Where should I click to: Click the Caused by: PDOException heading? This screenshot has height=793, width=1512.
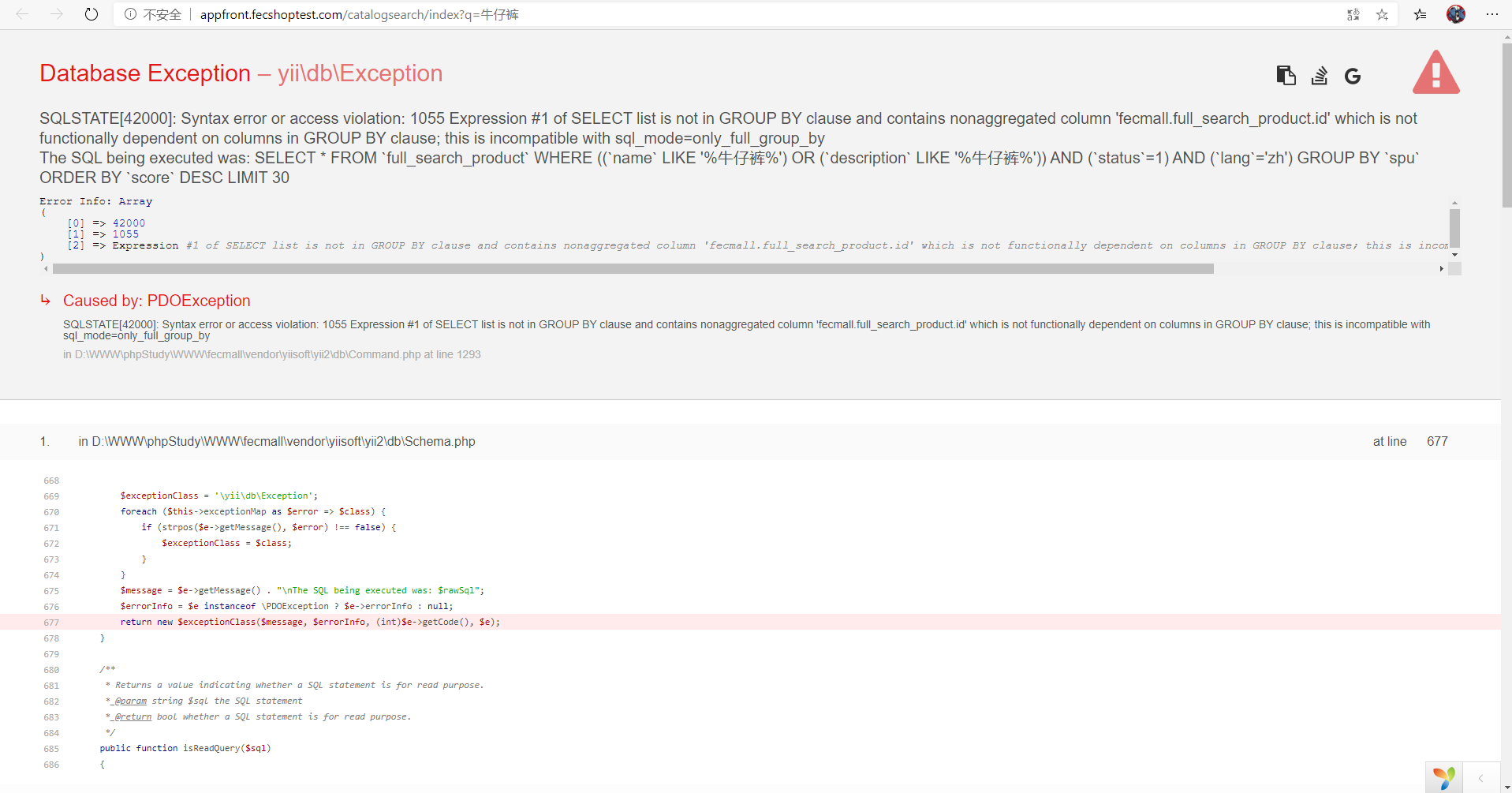pyautogui.click(x=156, y=301)
